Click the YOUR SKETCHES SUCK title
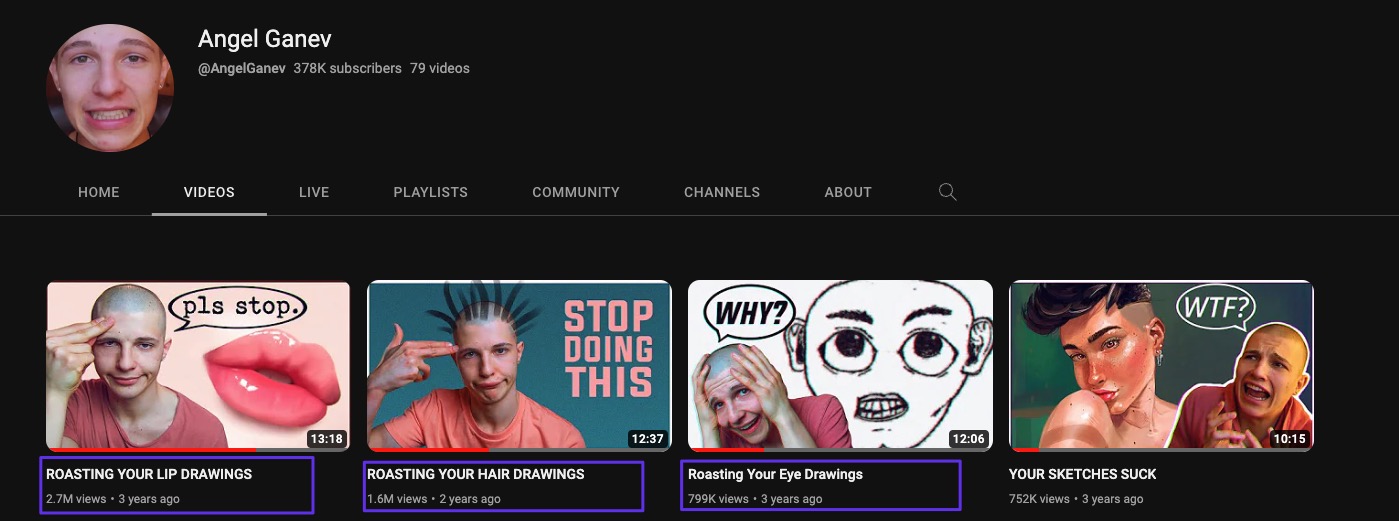Screen dimensions: 1399x521 point(1083,474)
